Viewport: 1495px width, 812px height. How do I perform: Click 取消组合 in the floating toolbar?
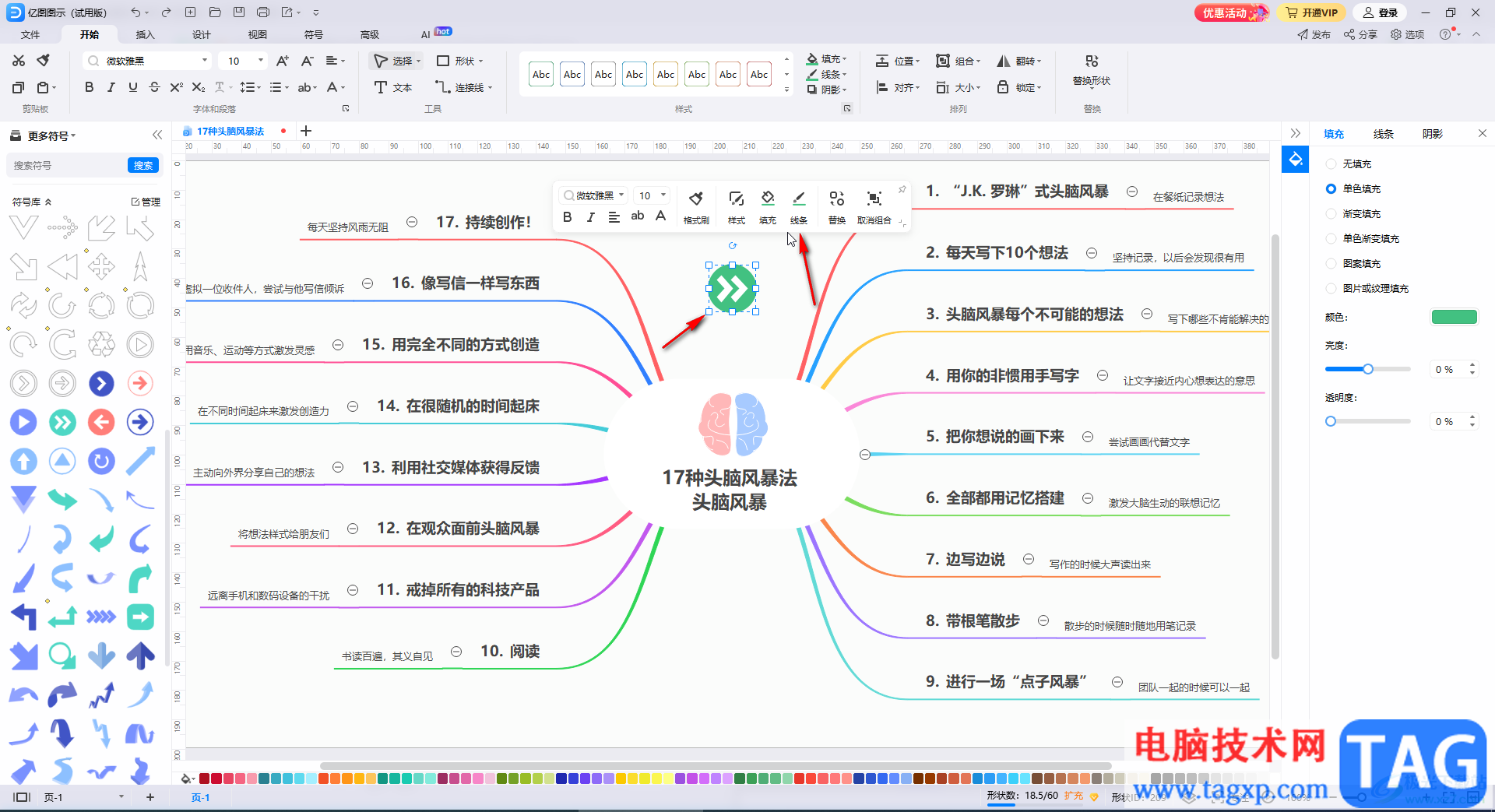pos(874,207)
